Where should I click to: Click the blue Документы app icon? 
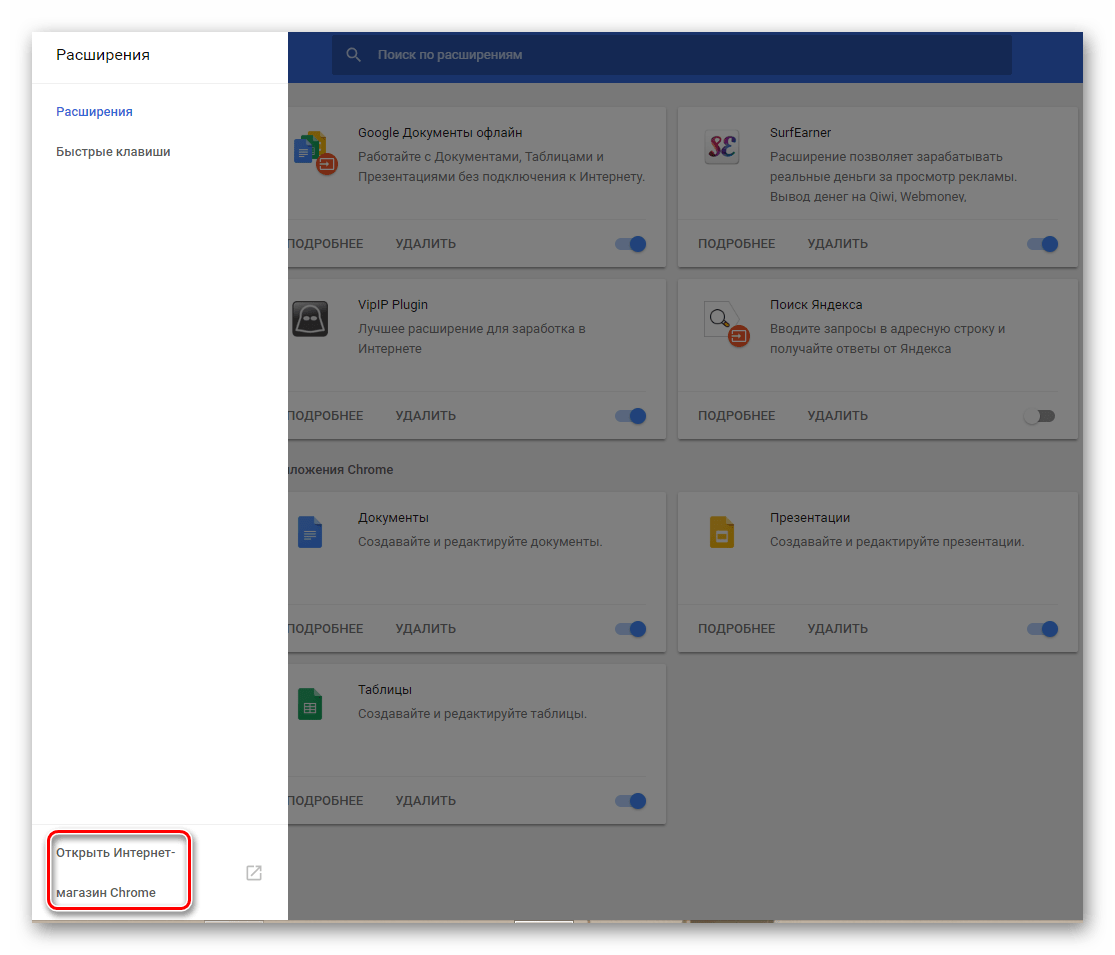pyautogui.click(x=310, y=532)
